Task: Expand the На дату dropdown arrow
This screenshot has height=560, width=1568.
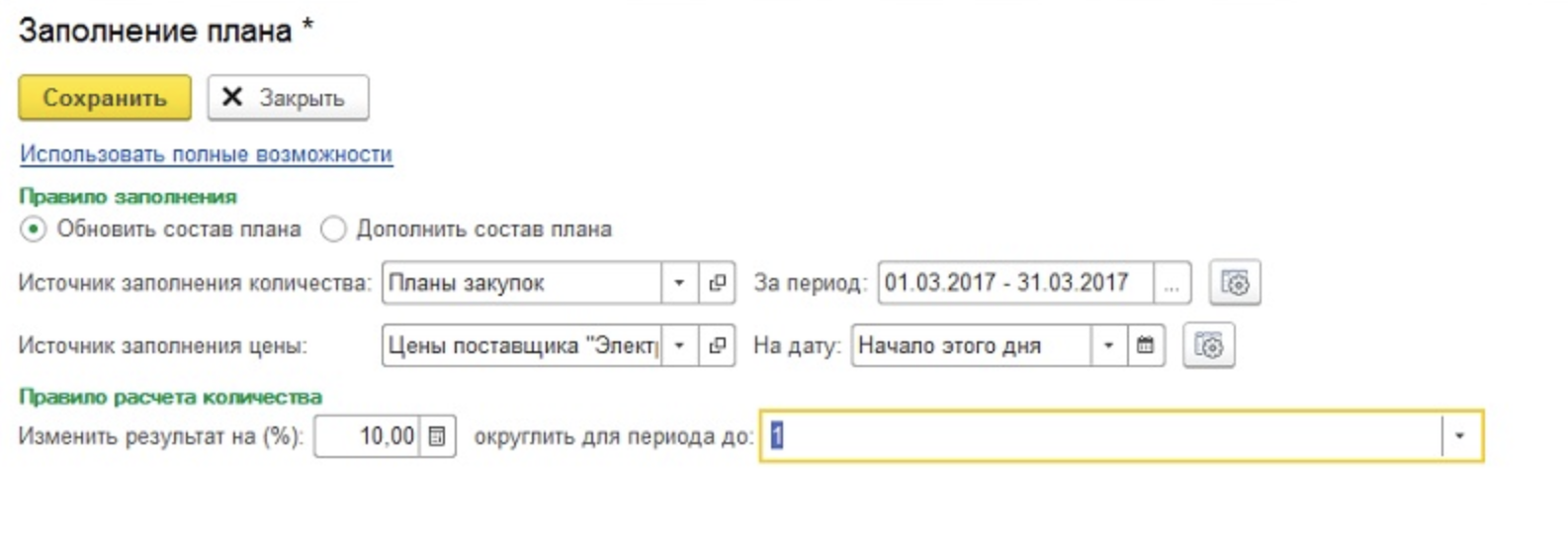Action: click(1108, 345)
